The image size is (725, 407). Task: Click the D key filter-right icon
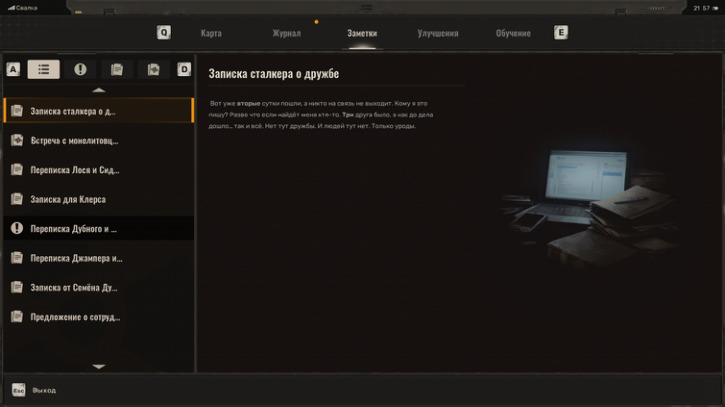(184, 69)
